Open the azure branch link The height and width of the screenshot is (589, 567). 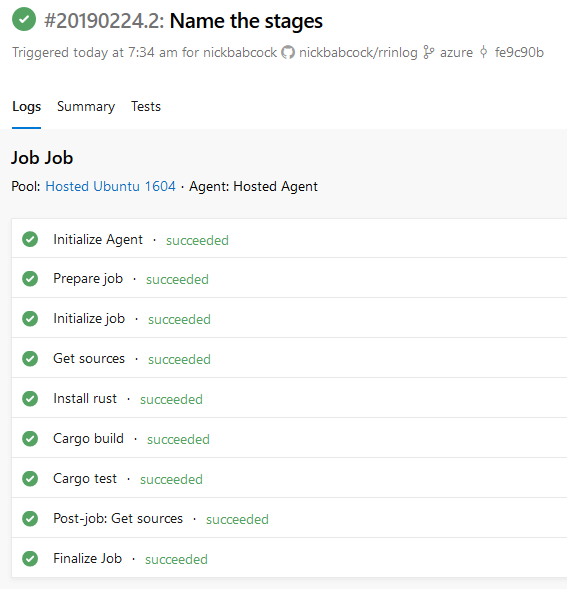tap(456, 52)
